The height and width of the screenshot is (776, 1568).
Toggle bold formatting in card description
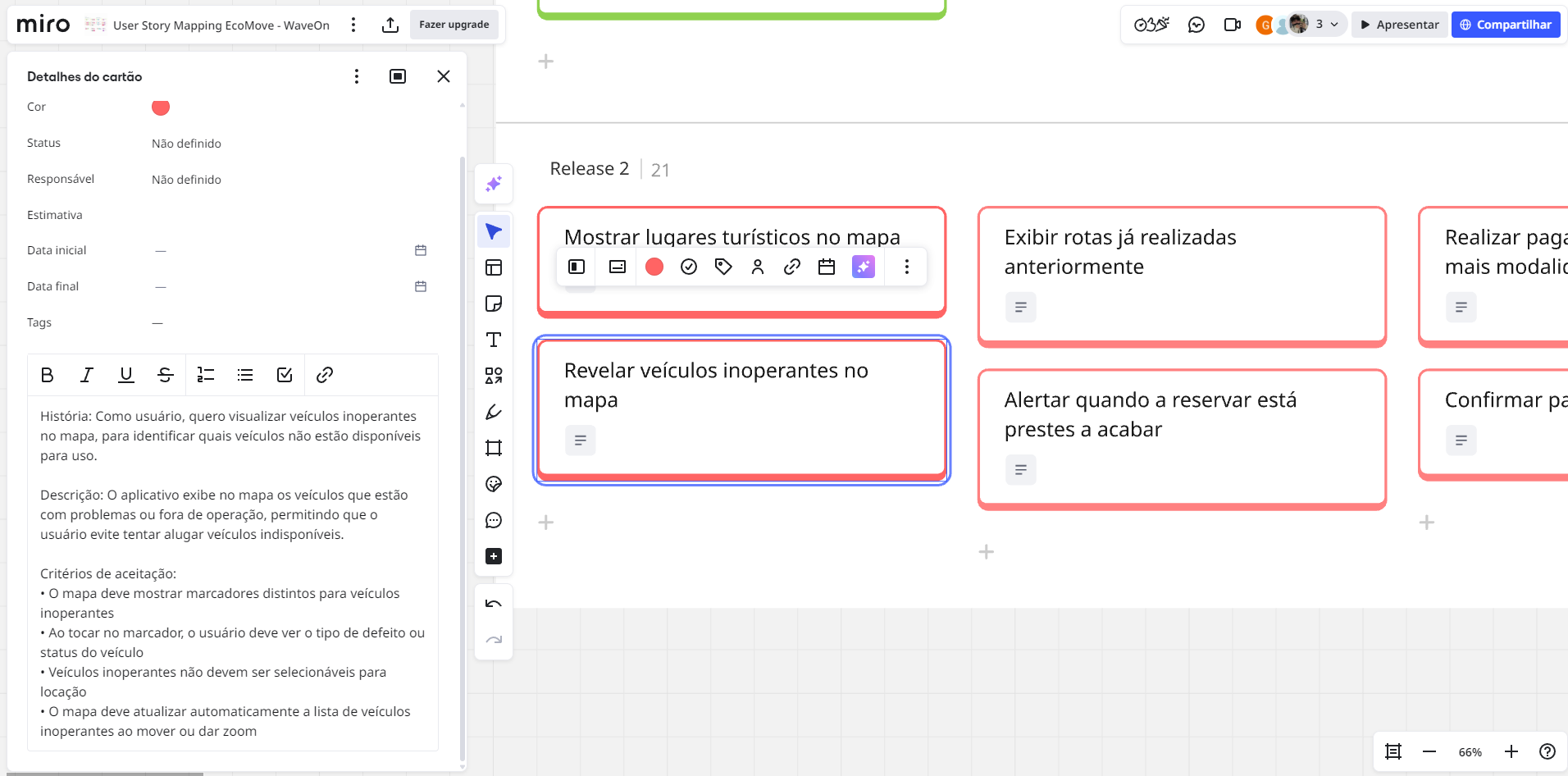pos(48,375)
